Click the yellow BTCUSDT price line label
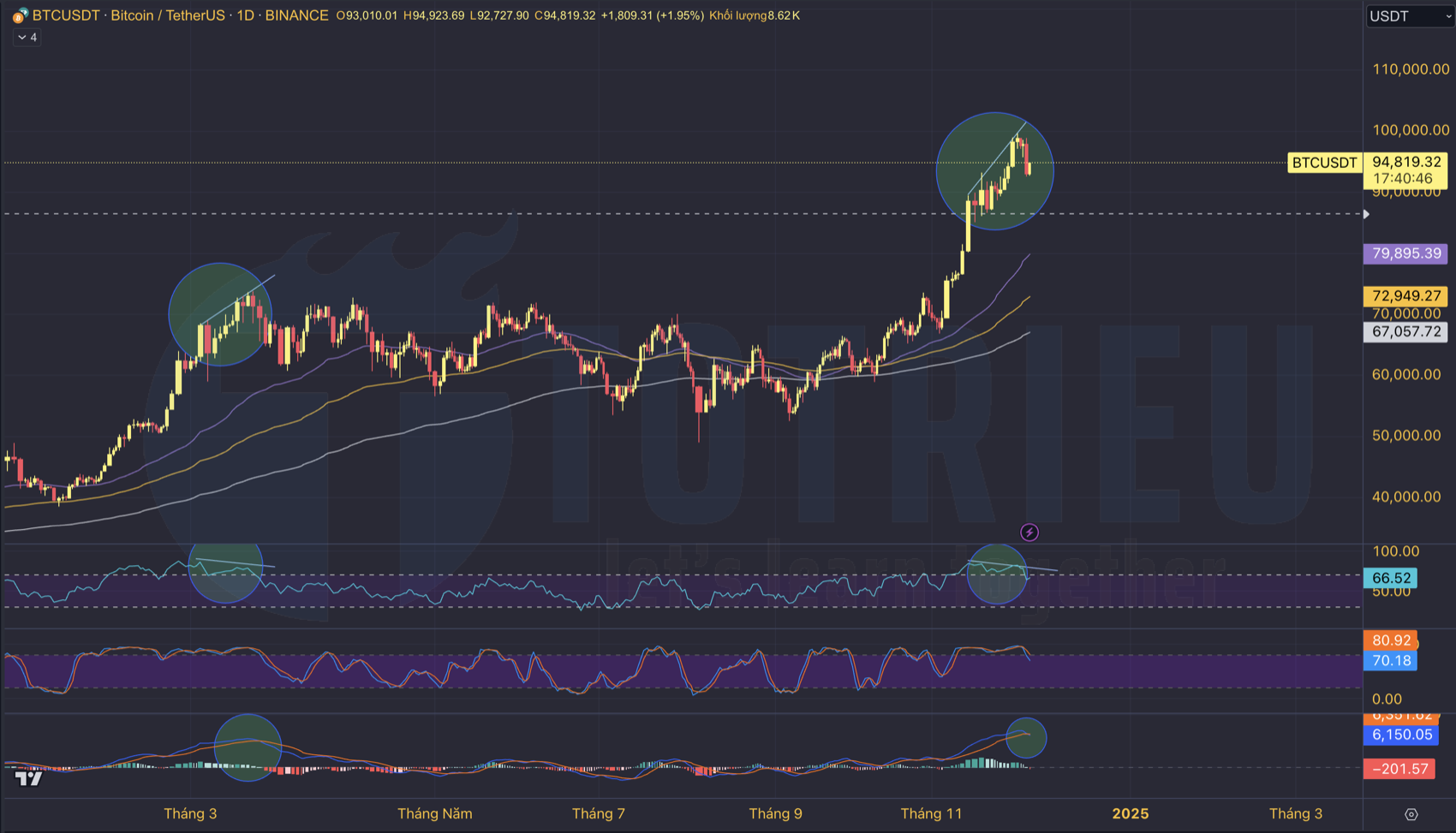This screenshot has width=1456, height=833. click(1324, 163)
